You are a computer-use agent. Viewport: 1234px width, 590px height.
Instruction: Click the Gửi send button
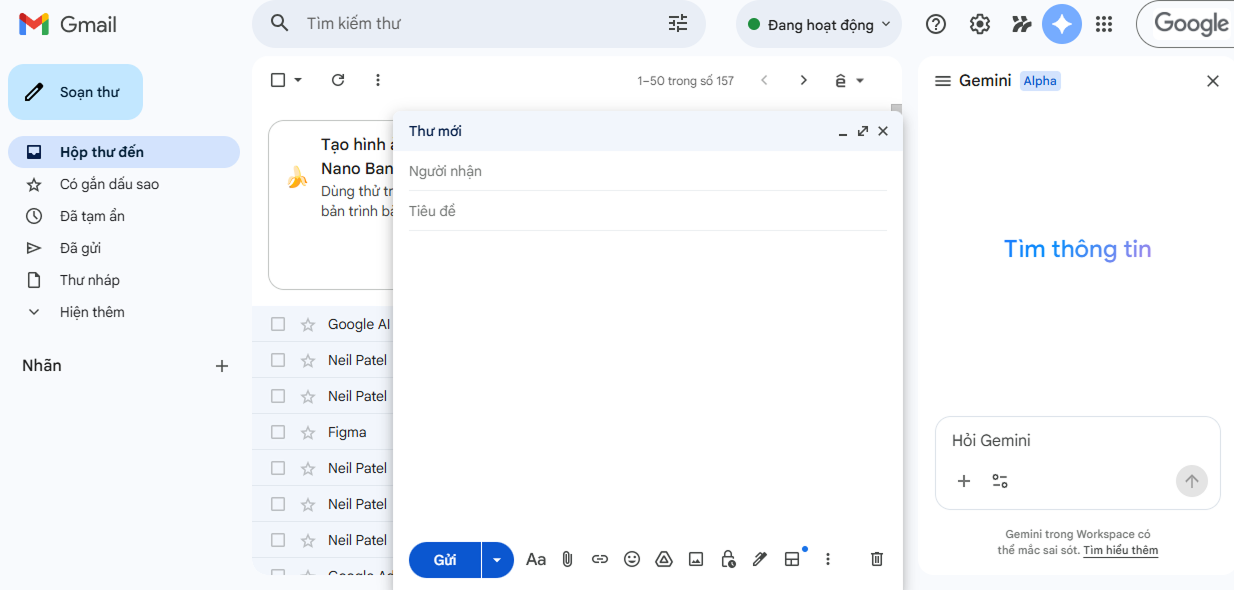445,559
